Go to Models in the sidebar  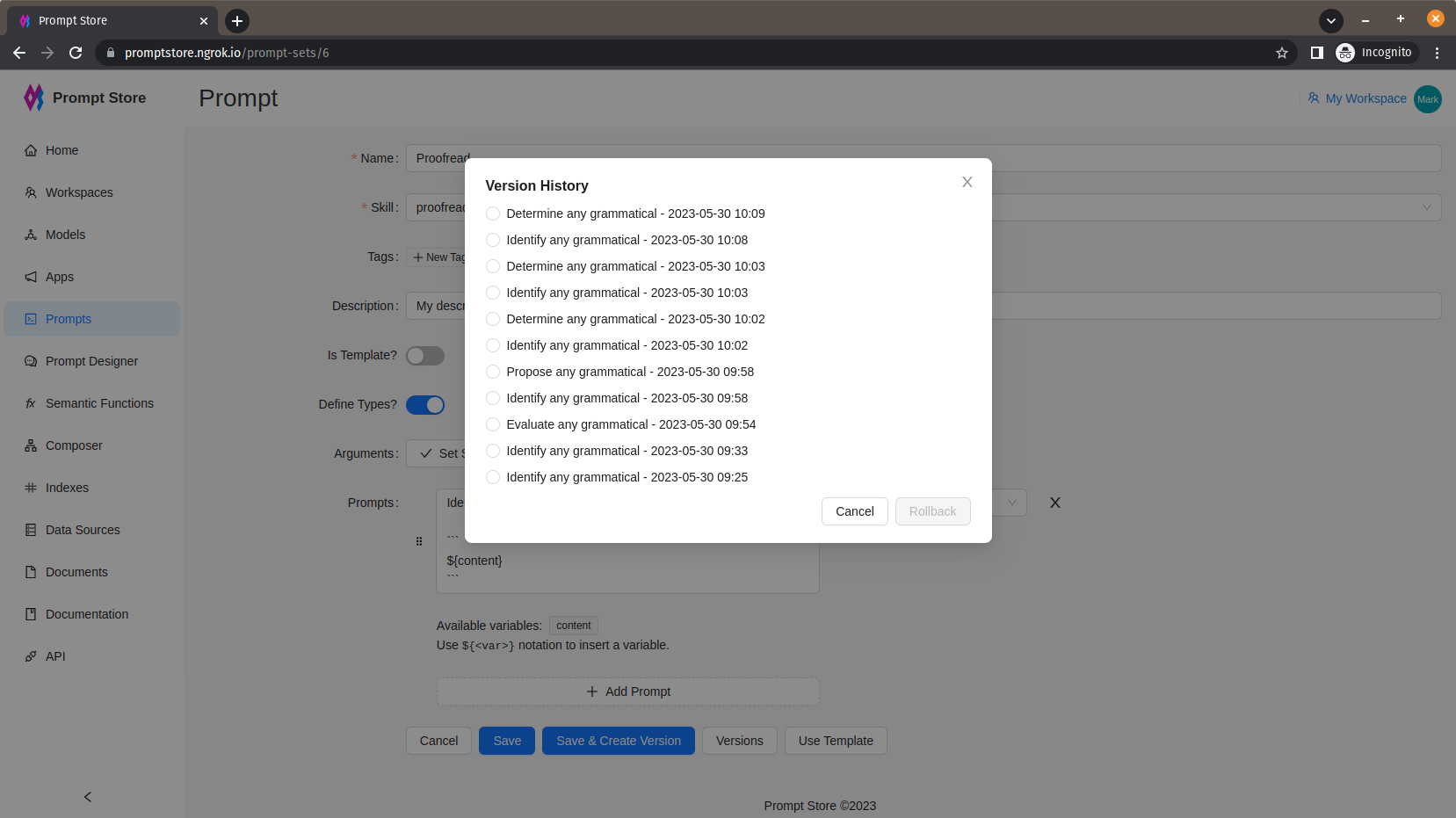[91, 235]
